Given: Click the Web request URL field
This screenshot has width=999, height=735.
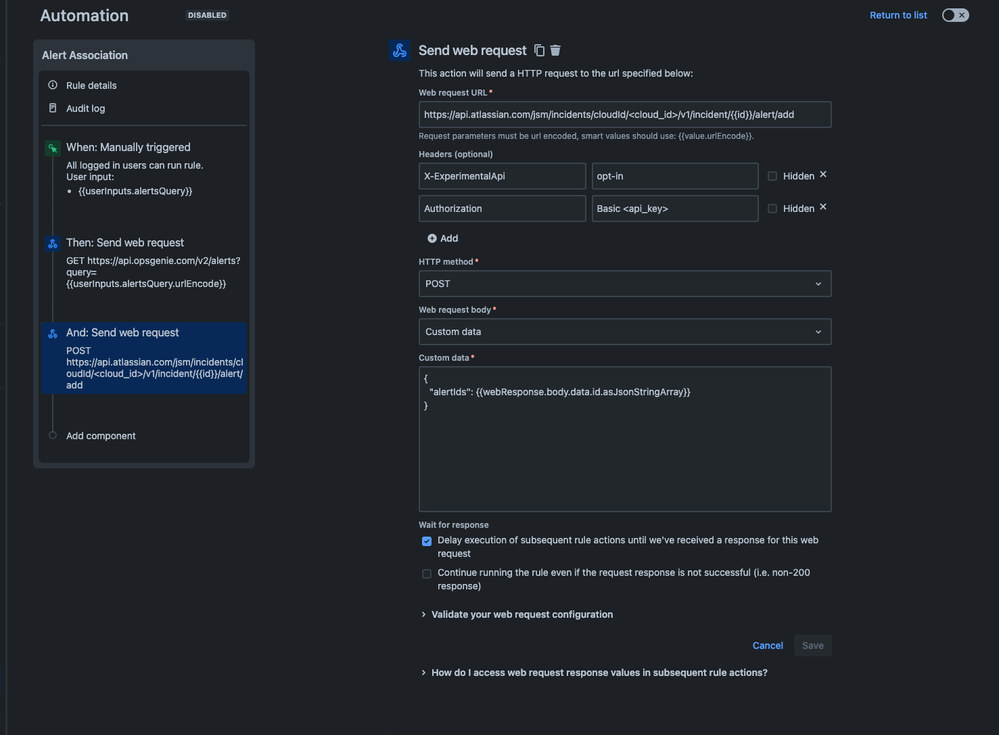Looking at the screenshot, I should point(625,115).
